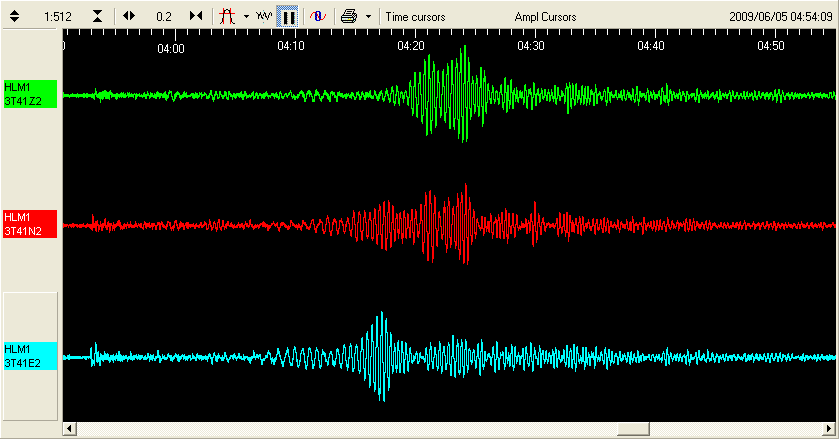This screenshot has height=440, width=840.
Task: Click the vertical compress hourglass icon
Action: [x=97, y=16]
